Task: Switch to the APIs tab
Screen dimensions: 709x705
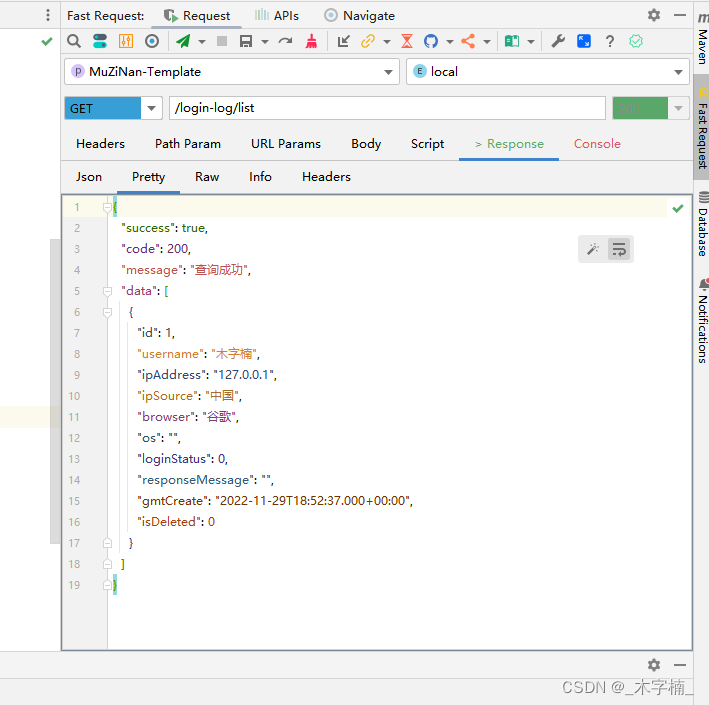Action: pos(276,16)
